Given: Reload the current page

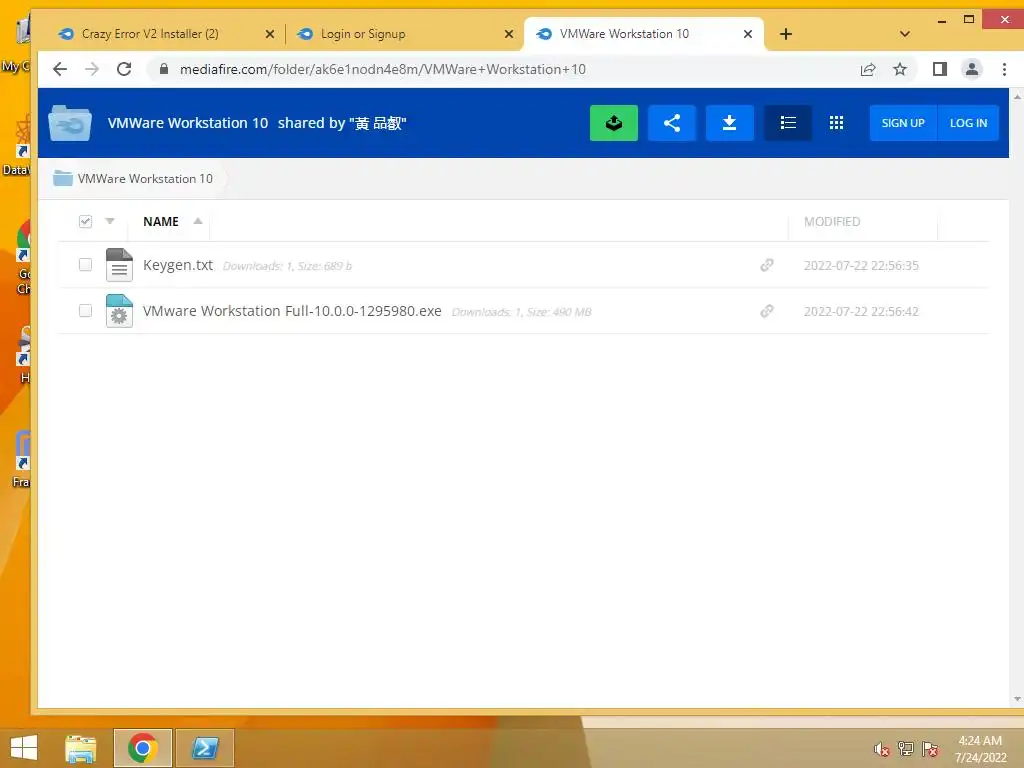Looking at the screenshot, I should (x=124, y=69).
